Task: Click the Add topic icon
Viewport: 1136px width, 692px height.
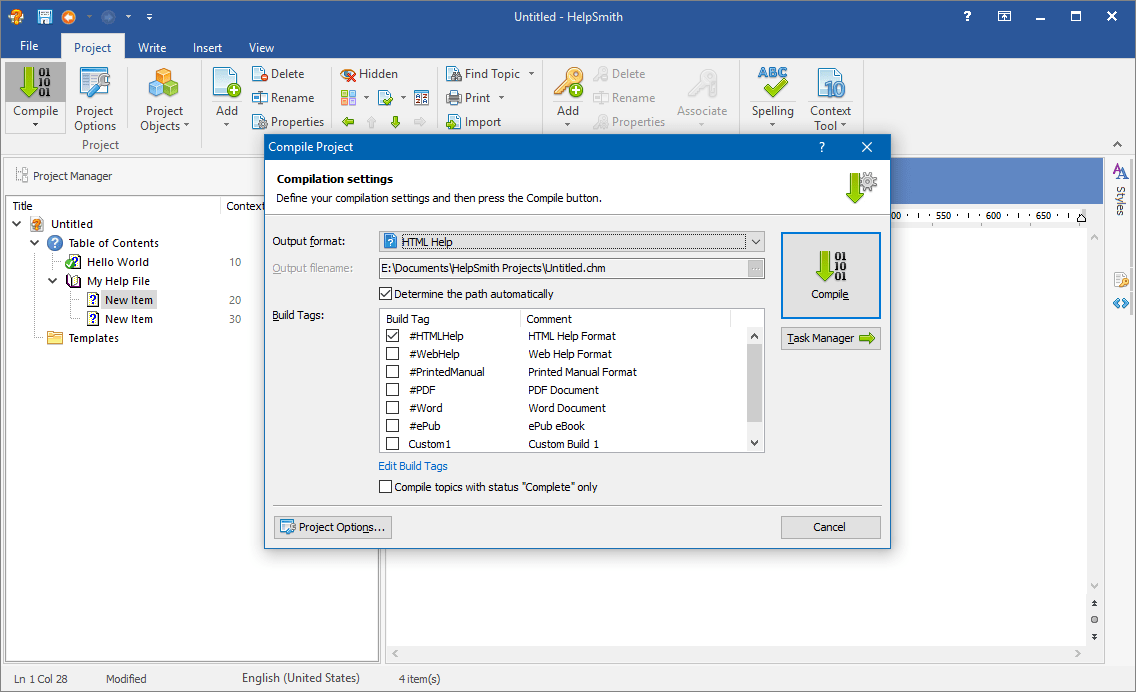Action: [x=226, y=82]
